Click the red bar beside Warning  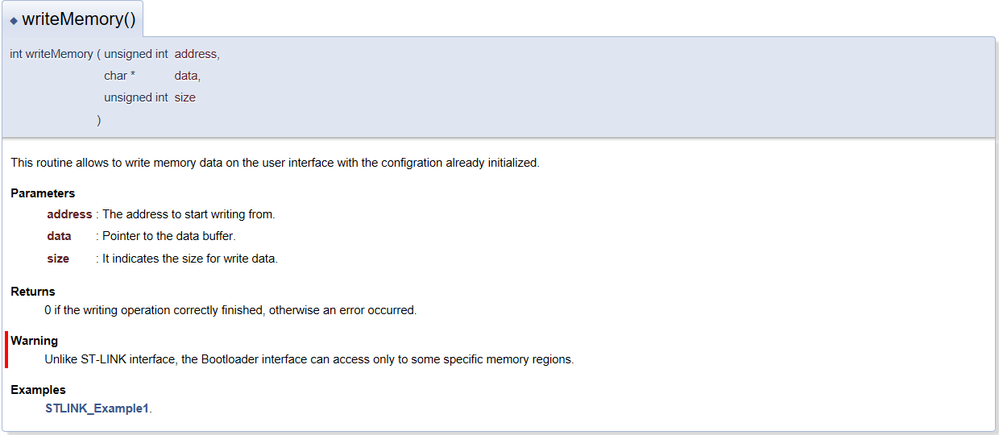click(6, 350)
